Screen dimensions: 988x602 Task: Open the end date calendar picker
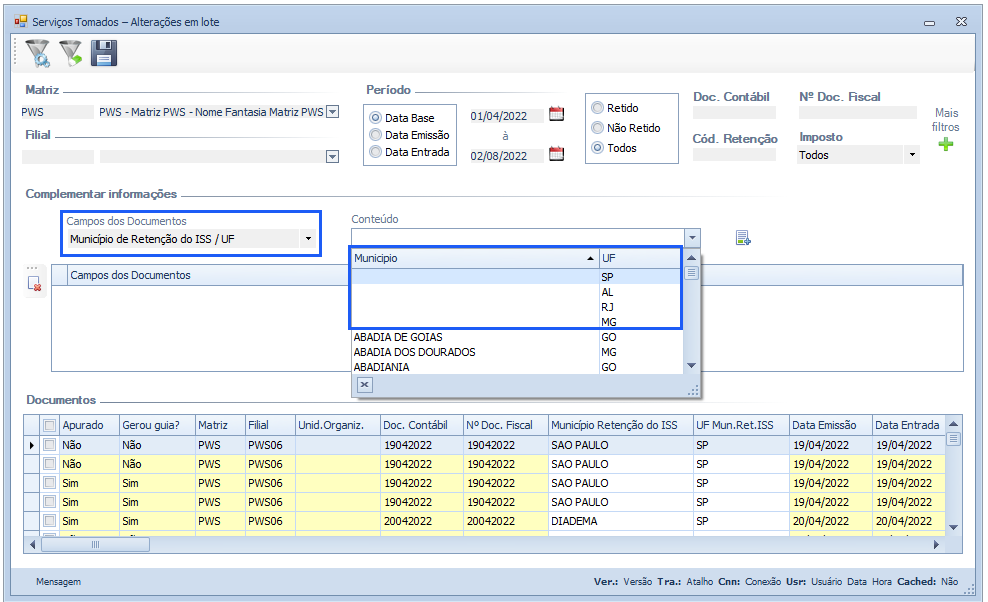tap(557, 154)
